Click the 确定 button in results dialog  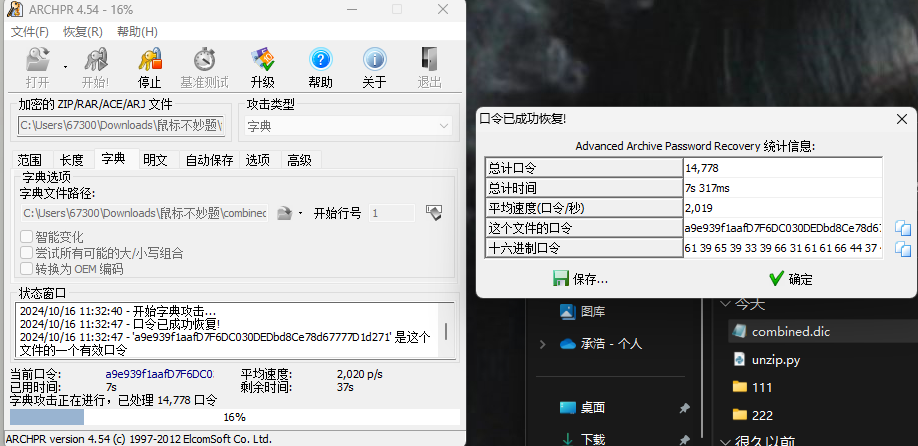tap(791, 279)
